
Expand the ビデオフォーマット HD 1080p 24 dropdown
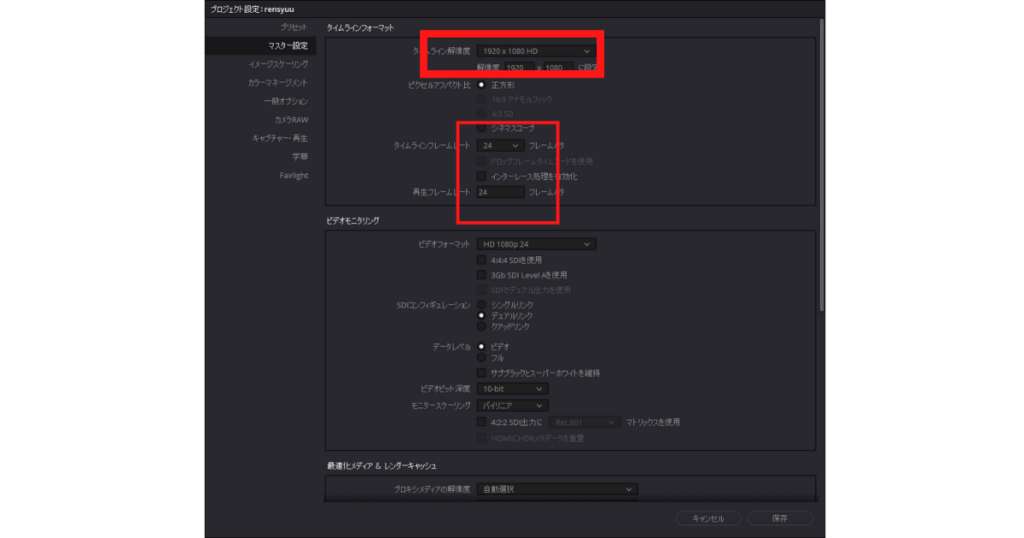pyautogui.click(x=535, y=244)
